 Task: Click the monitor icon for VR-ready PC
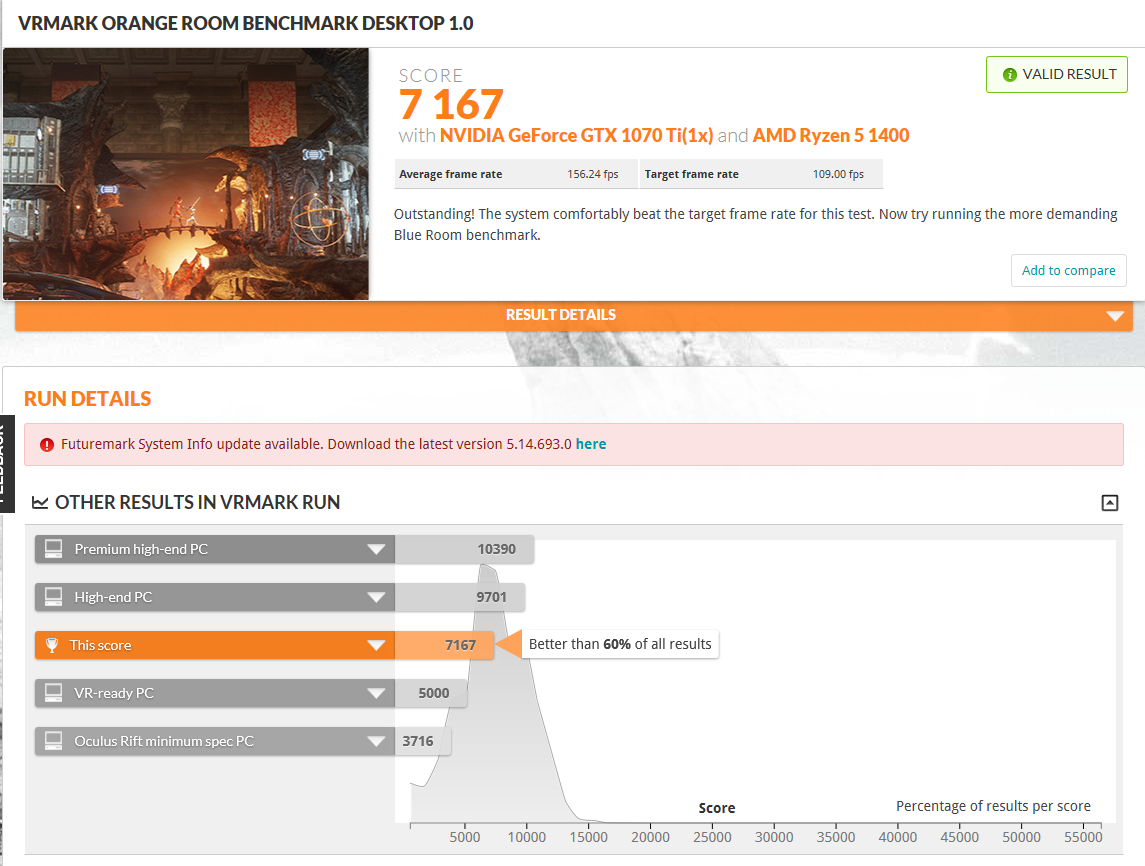(53, 693)
